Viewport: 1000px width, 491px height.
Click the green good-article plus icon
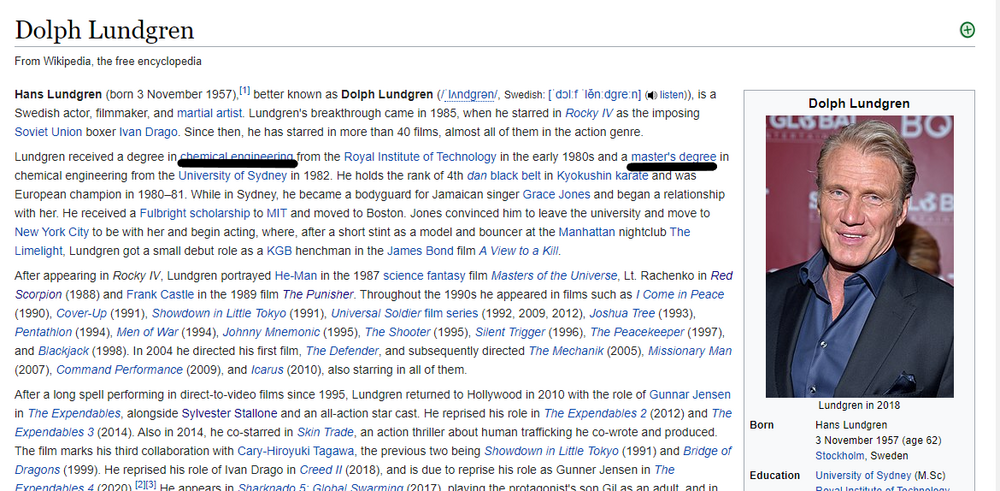(967, 30)
